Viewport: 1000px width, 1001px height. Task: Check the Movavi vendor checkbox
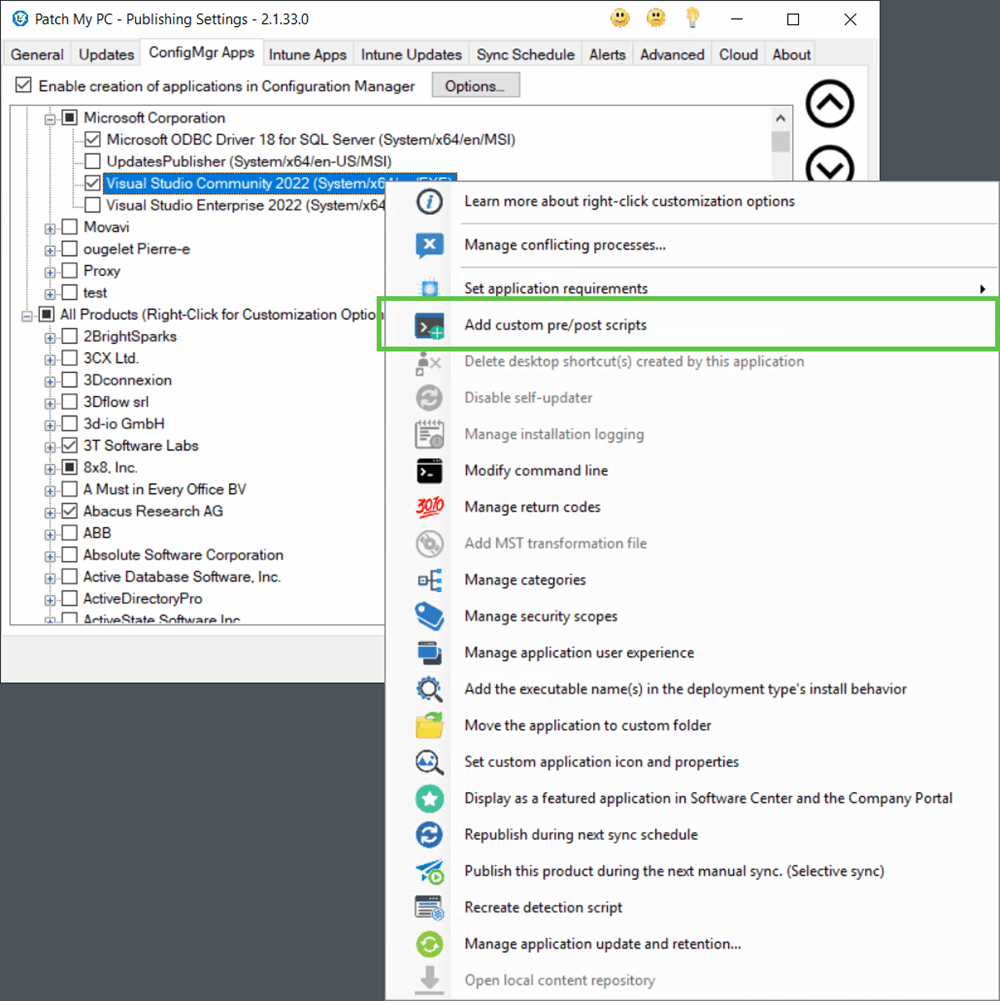[70, 227]
